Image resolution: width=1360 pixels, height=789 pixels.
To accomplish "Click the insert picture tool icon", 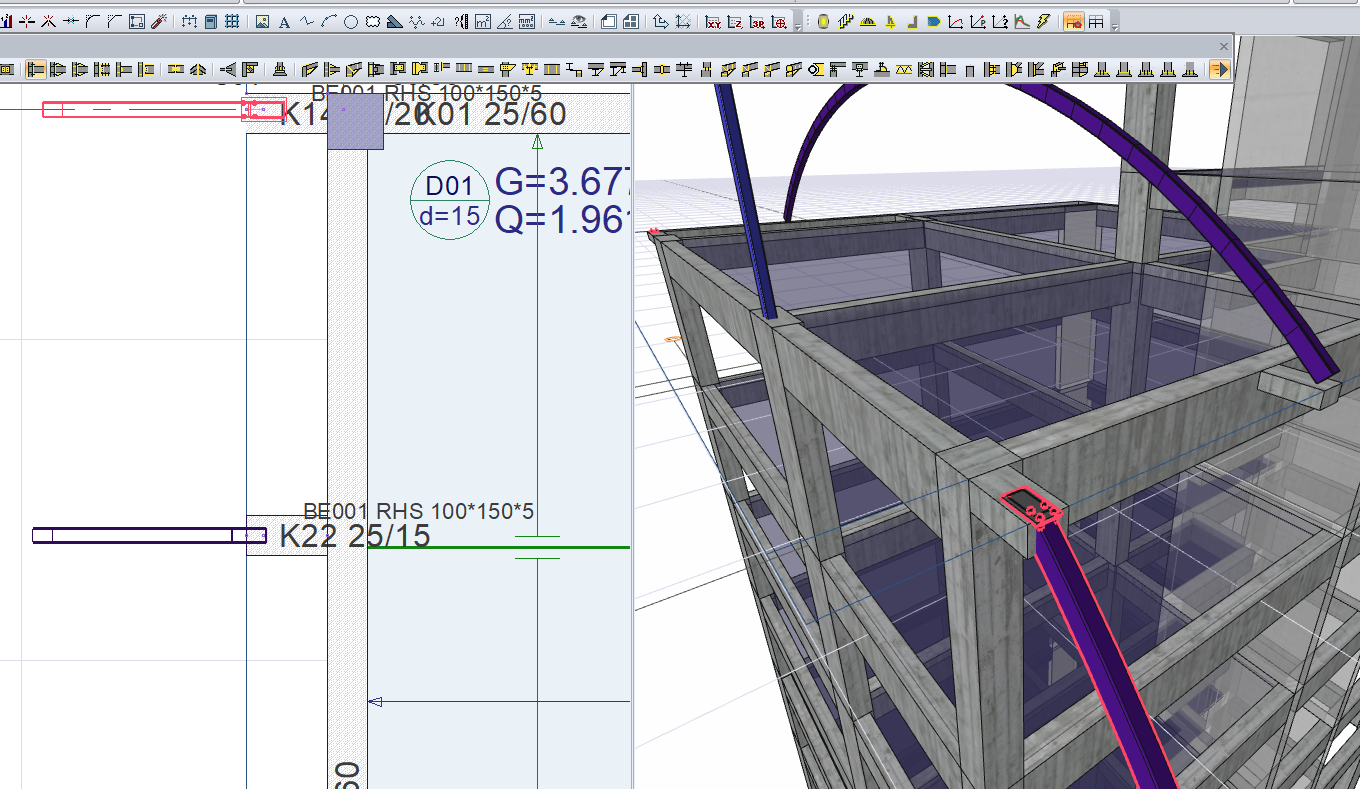I will pyautogui.click(x=262, y=21).
